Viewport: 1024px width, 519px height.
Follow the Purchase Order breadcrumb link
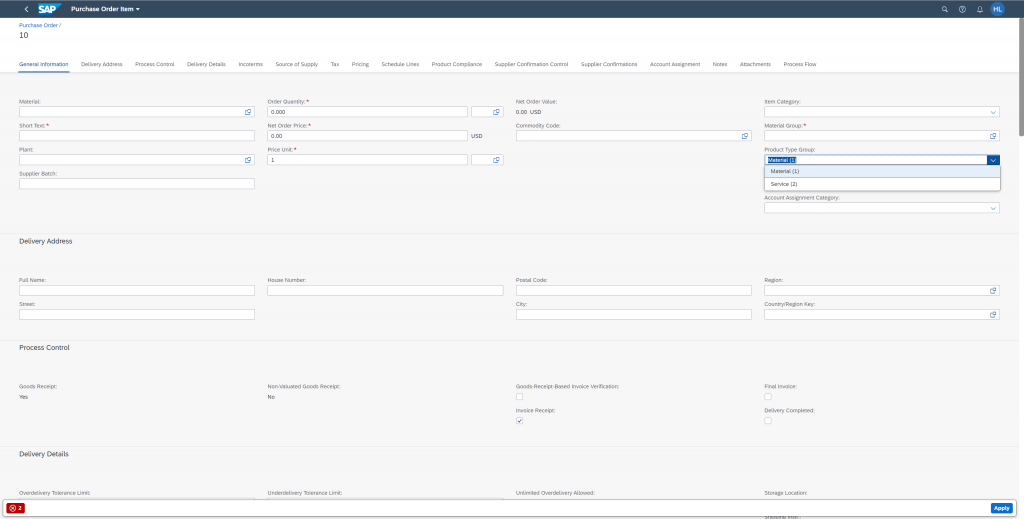click(x=39, y=25)
